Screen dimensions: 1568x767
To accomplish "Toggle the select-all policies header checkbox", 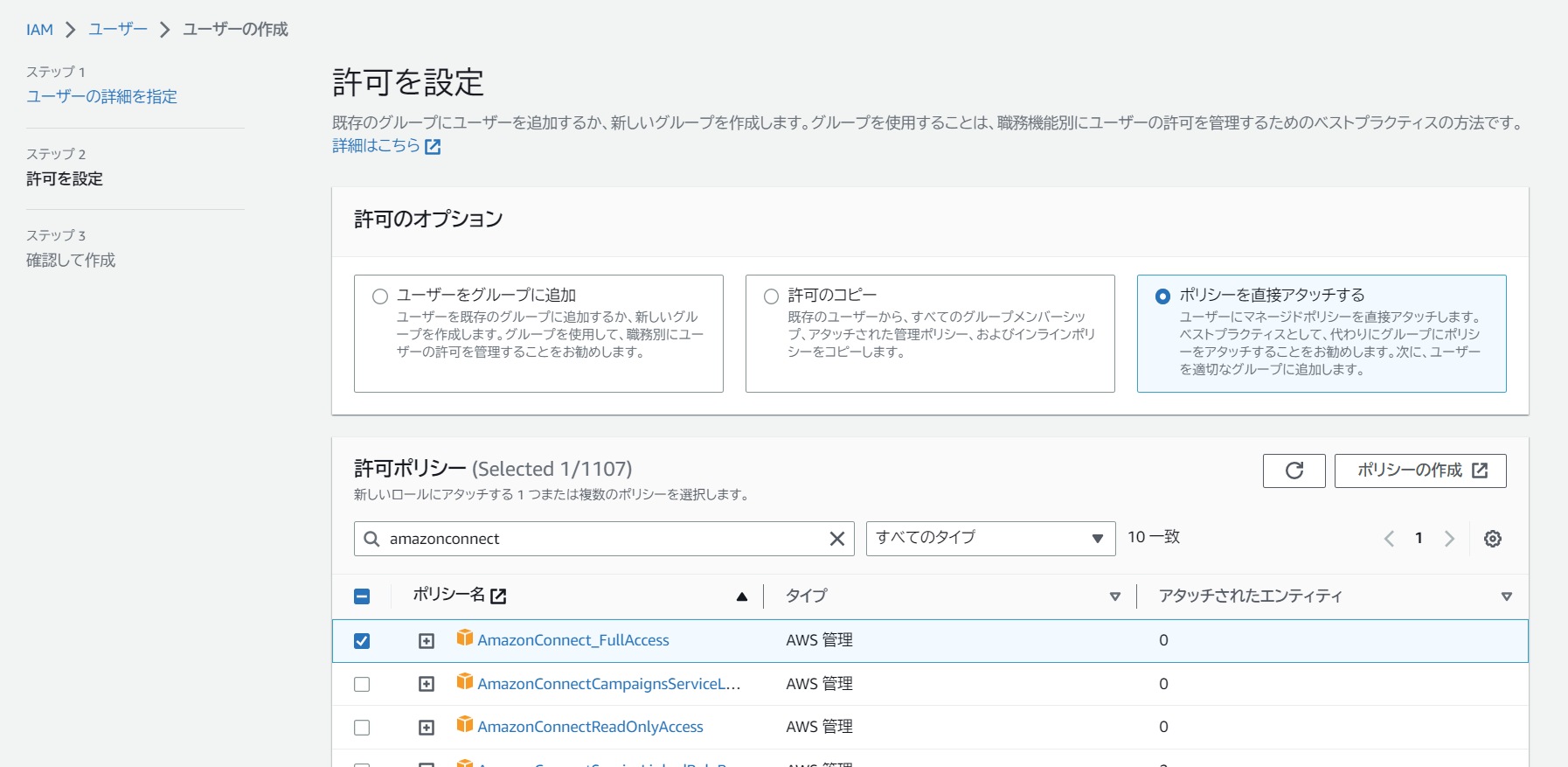I will click(x=362, y=596).
